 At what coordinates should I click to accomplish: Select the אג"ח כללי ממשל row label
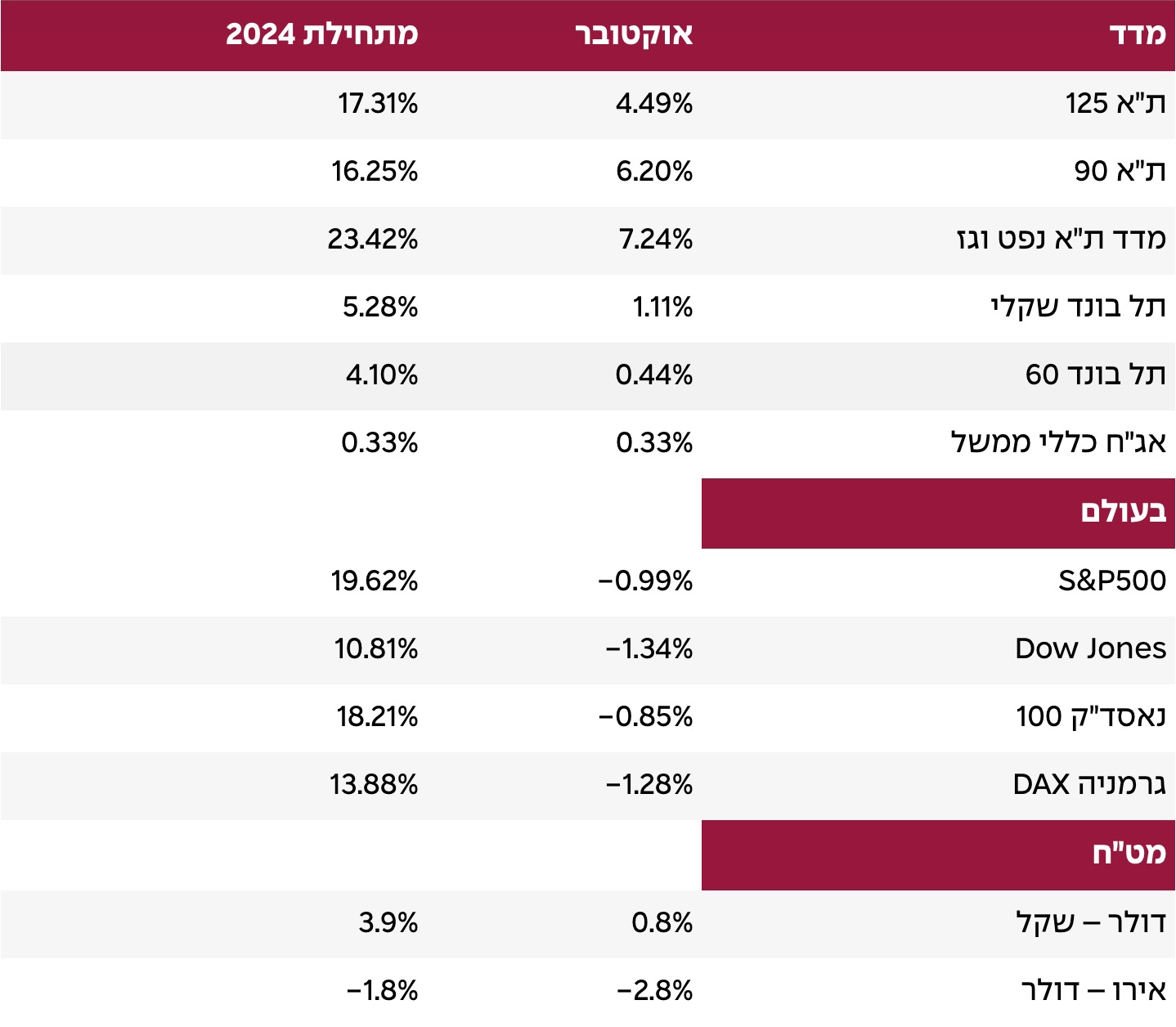pyautogui.click(x=1058, y=443)
